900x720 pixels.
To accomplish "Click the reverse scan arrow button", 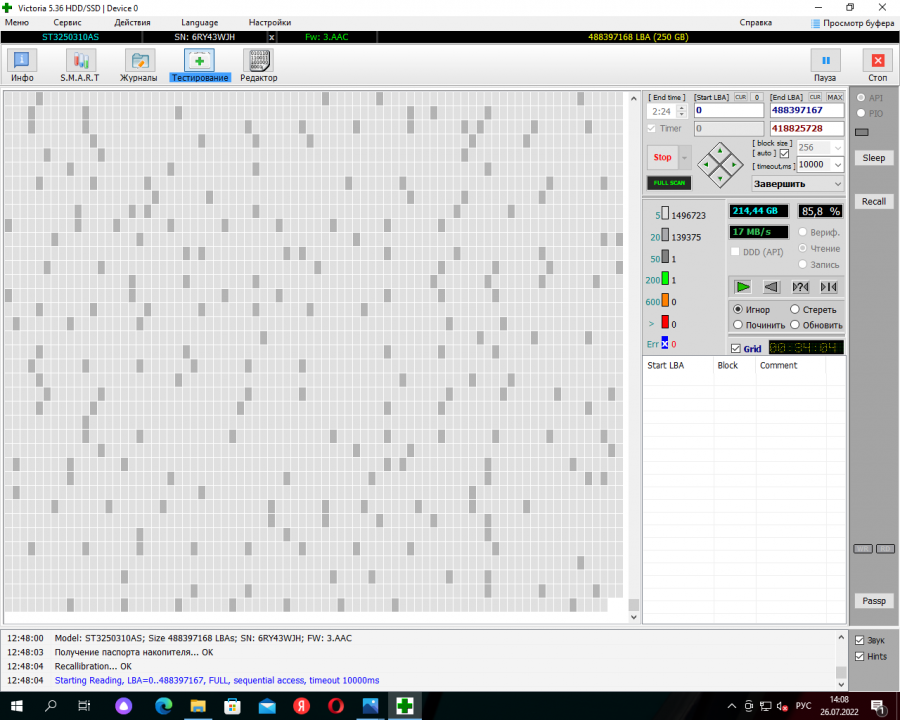I will coord(771,287).
